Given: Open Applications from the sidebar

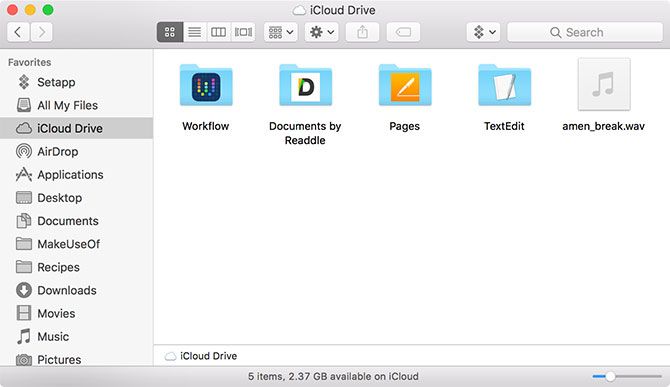Looking at the screenshot, I should 76,174.
